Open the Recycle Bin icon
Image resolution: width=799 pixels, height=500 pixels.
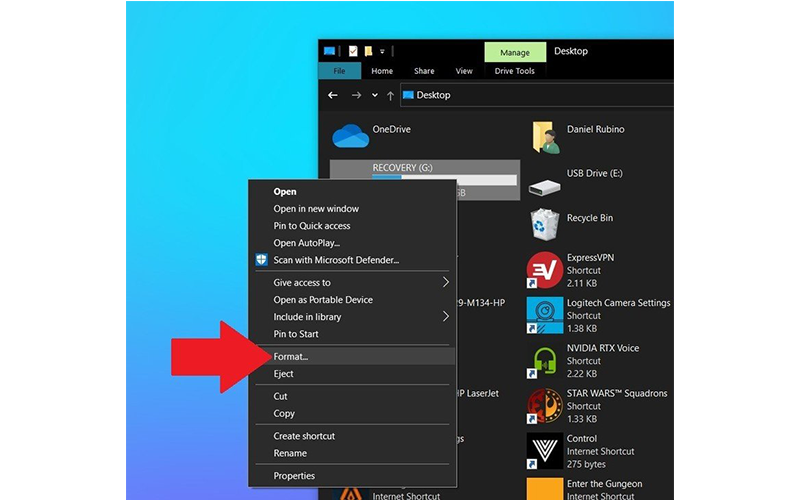(544, 224)
